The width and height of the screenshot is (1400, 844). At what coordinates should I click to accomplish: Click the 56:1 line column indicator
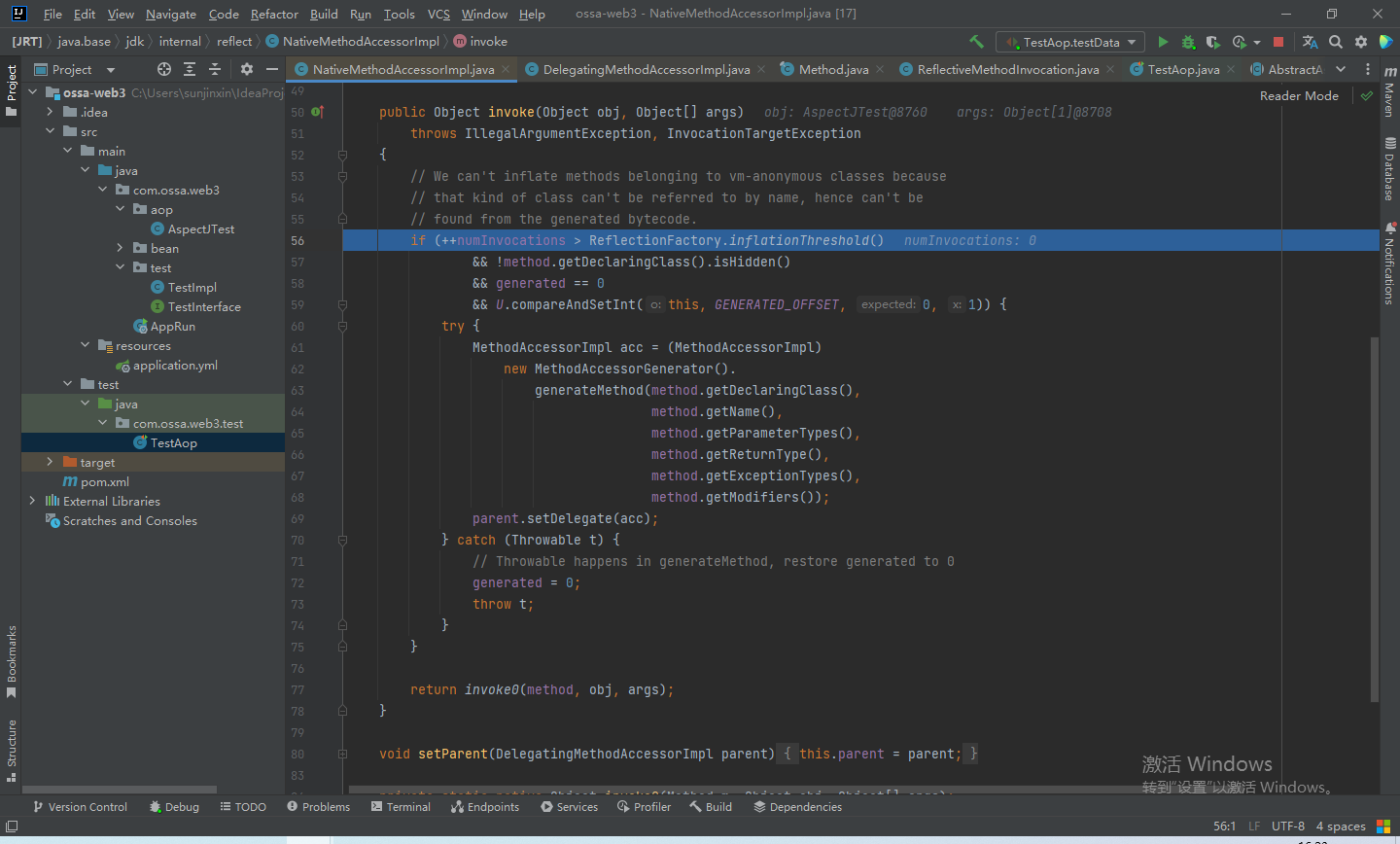click(1224, 826)
